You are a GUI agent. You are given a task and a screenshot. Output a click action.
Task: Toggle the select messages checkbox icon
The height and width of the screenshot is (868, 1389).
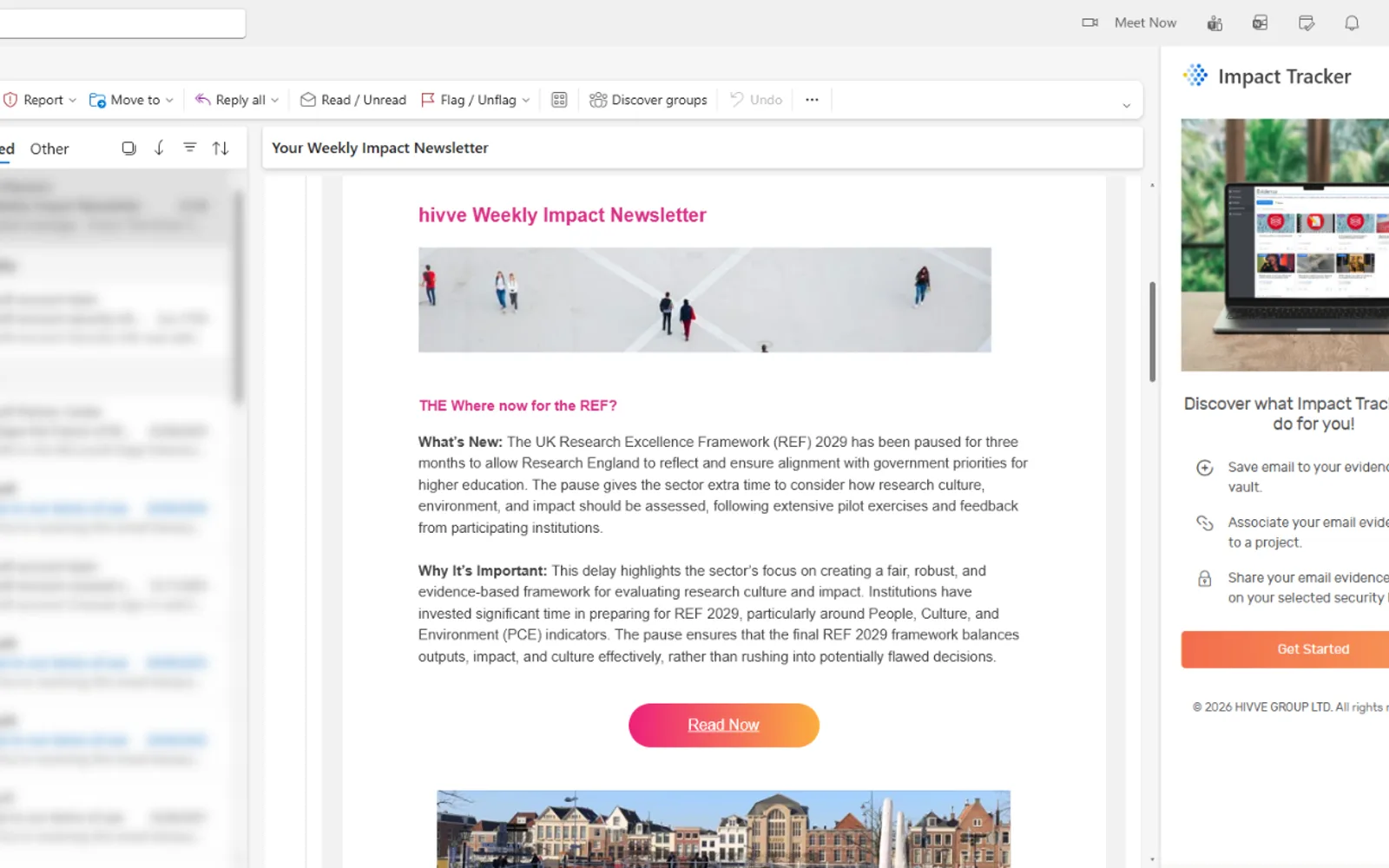[128, 148]
